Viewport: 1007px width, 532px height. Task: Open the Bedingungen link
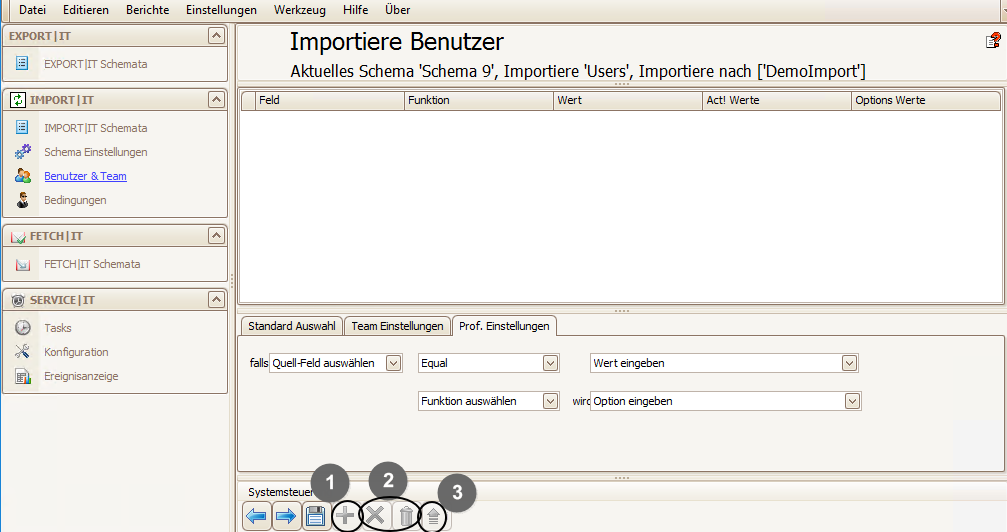coord(75,200)
